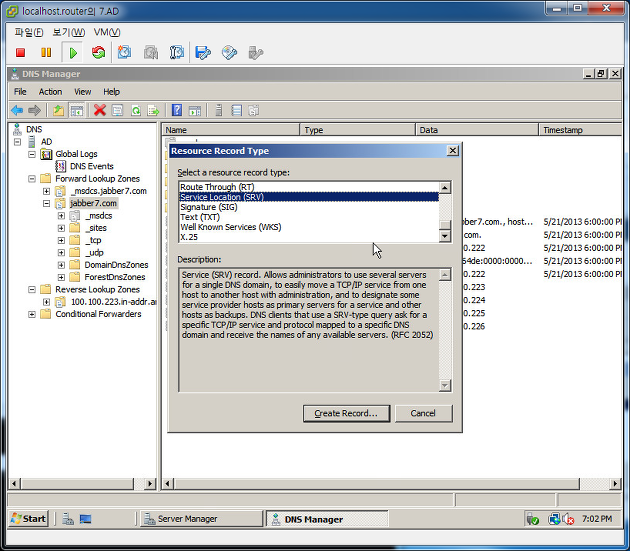Open the Help menu

pyautogui.click(x=111, y=92)
